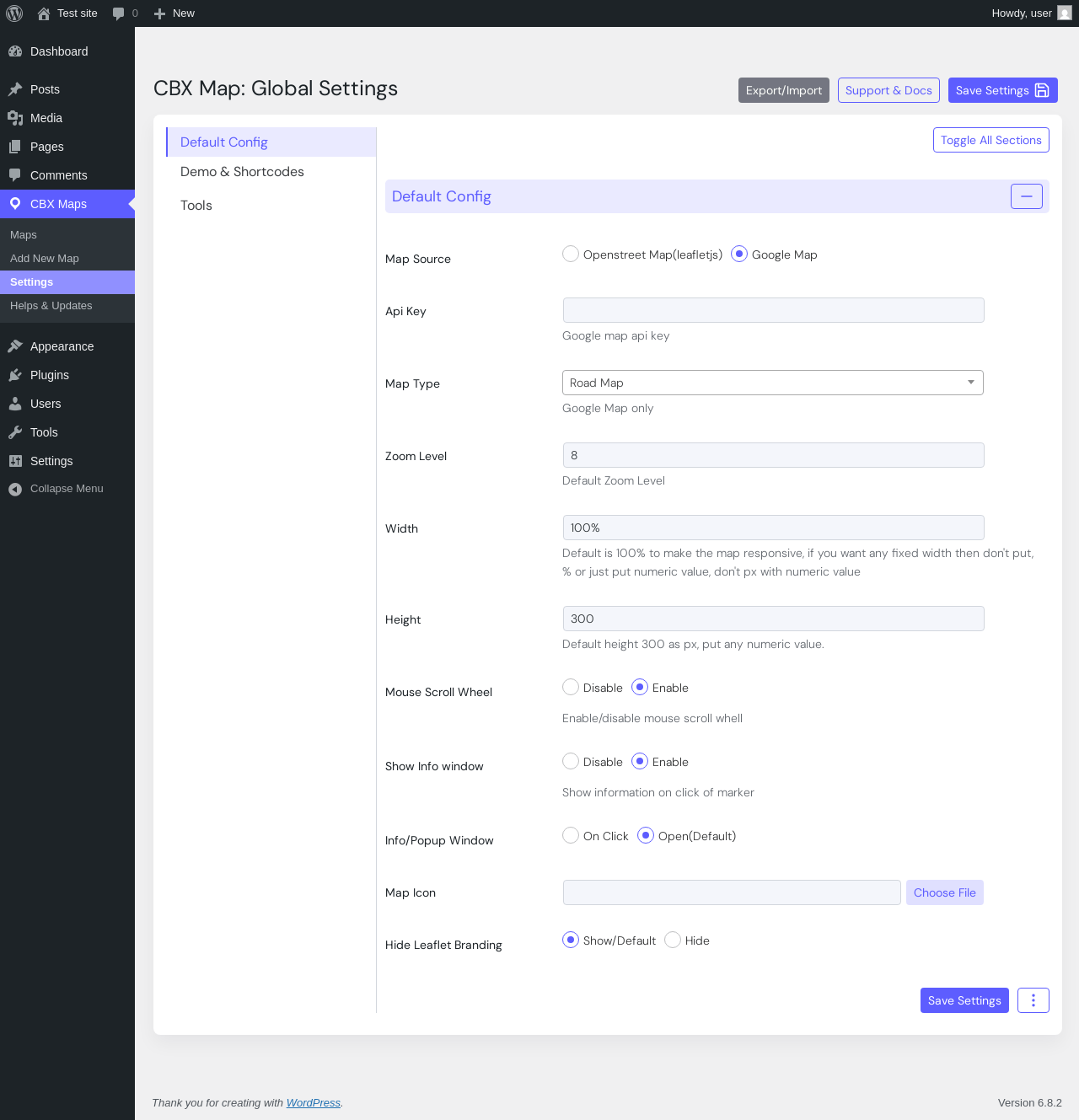The width and height of the screenshot is (1079, 1120).
Task: Click the 'Google Map only' hint text
Action: tap(608, 408)
